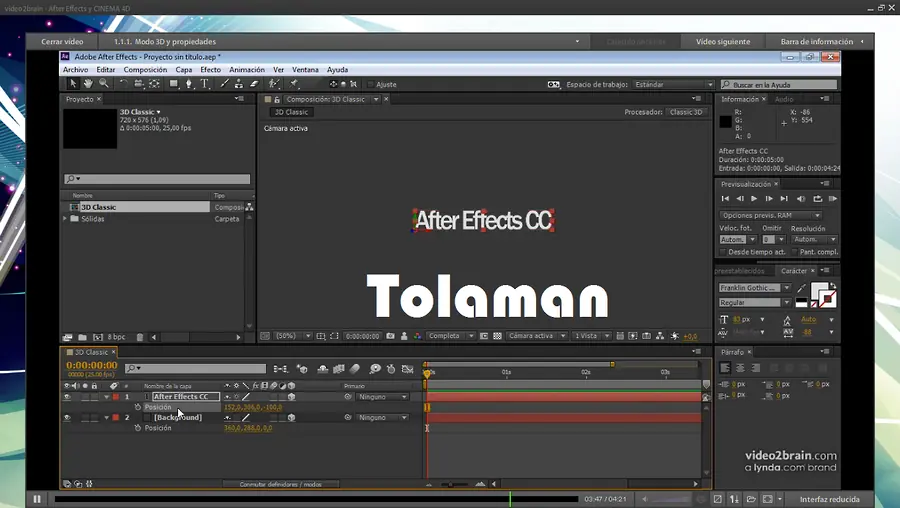Select the Pan Behind anchor tool
The image size is (900, 508).
pos(154,84)
